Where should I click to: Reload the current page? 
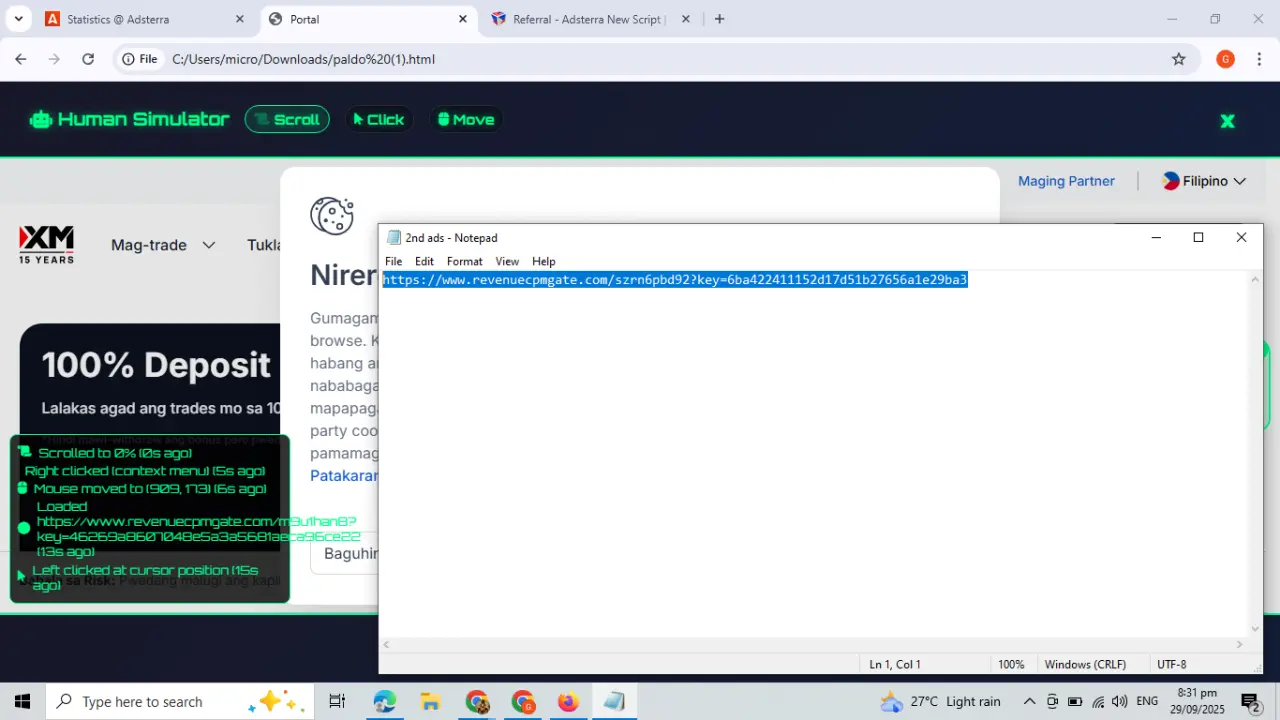pos(88,59)
